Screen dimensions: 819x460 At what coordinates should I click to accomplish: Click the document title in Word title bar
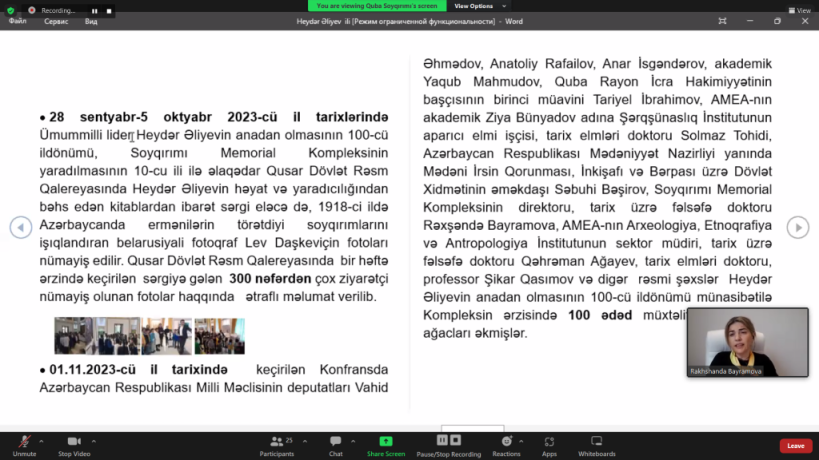click(410, 21)
